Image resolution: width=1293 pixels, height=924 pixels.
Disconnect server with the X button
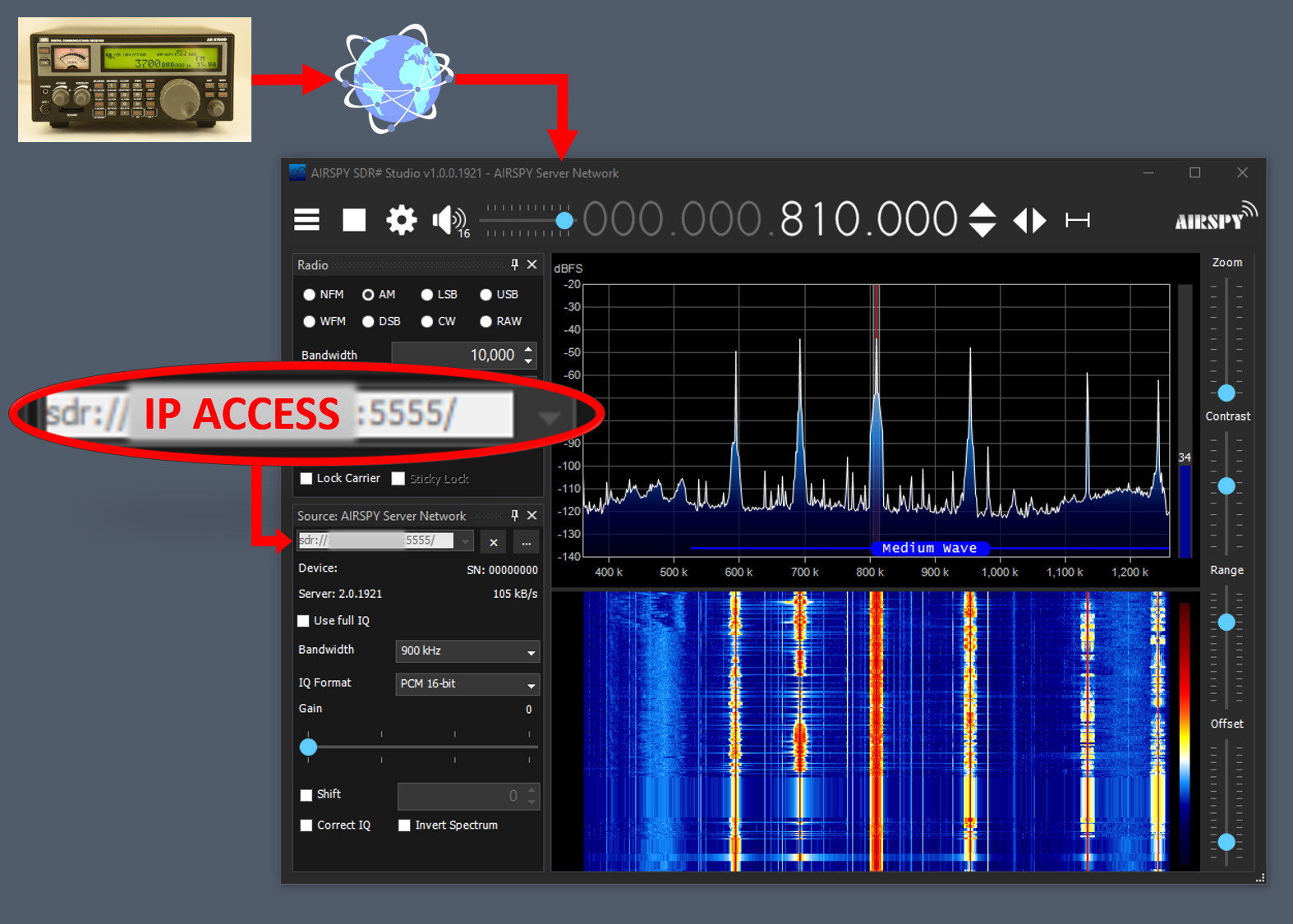[x=493, y=542]
